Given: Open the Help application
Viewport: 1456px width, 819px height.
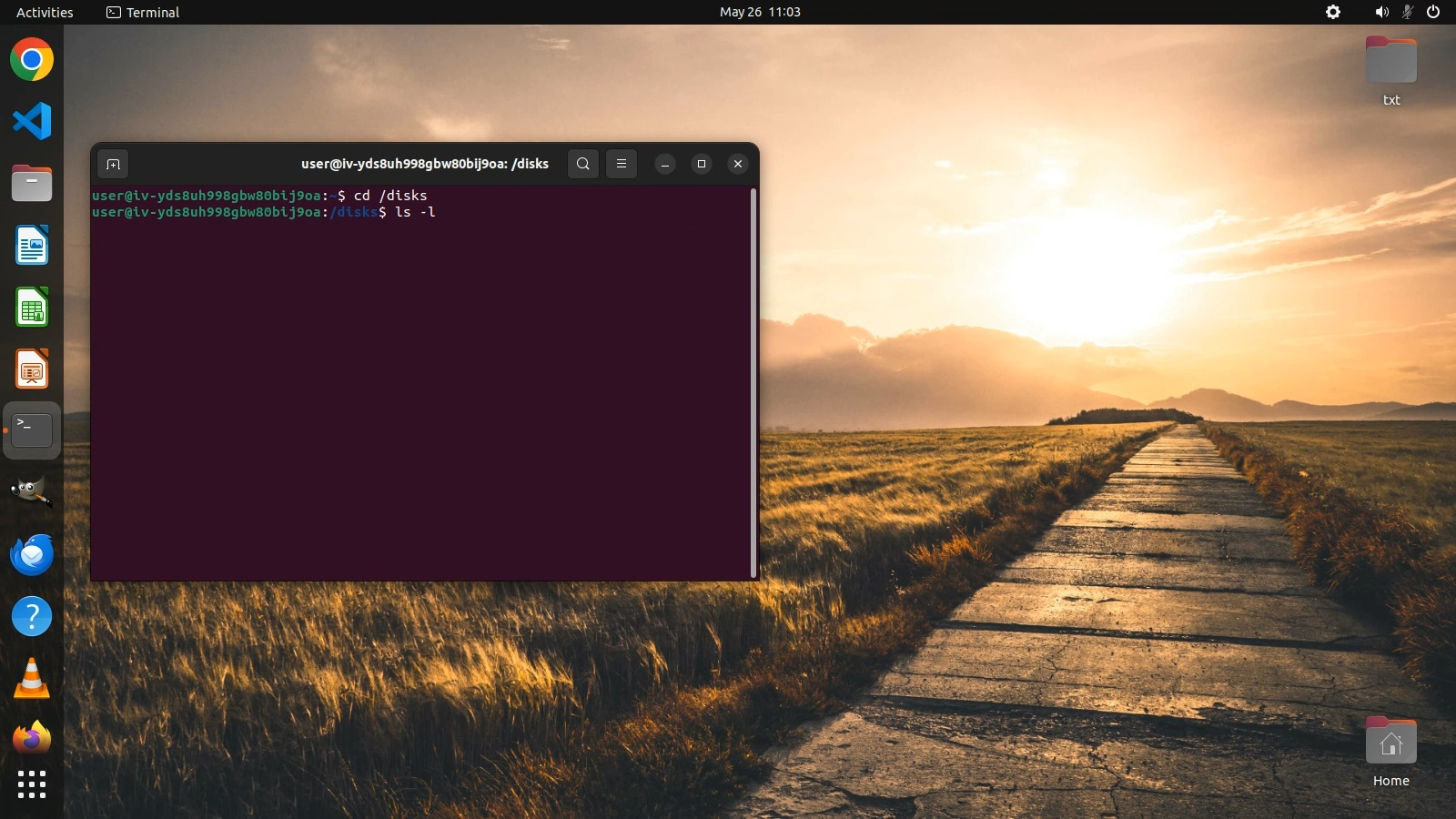Looking at the screenshot, I should click(32, 616).
